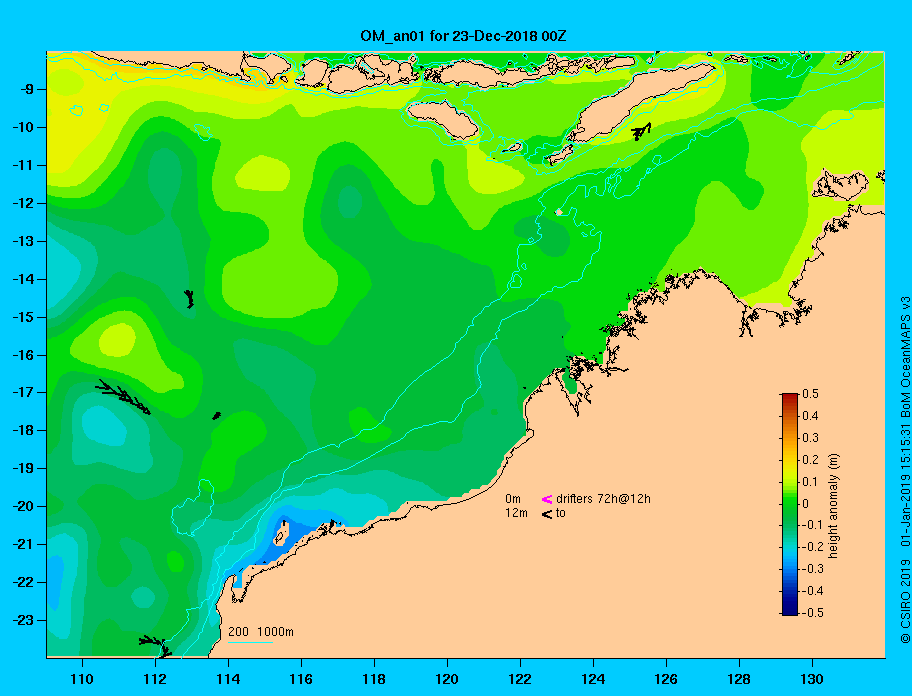Select the drifter track near Timor at 125E
The image size is (912, 696).
(641, 131)
